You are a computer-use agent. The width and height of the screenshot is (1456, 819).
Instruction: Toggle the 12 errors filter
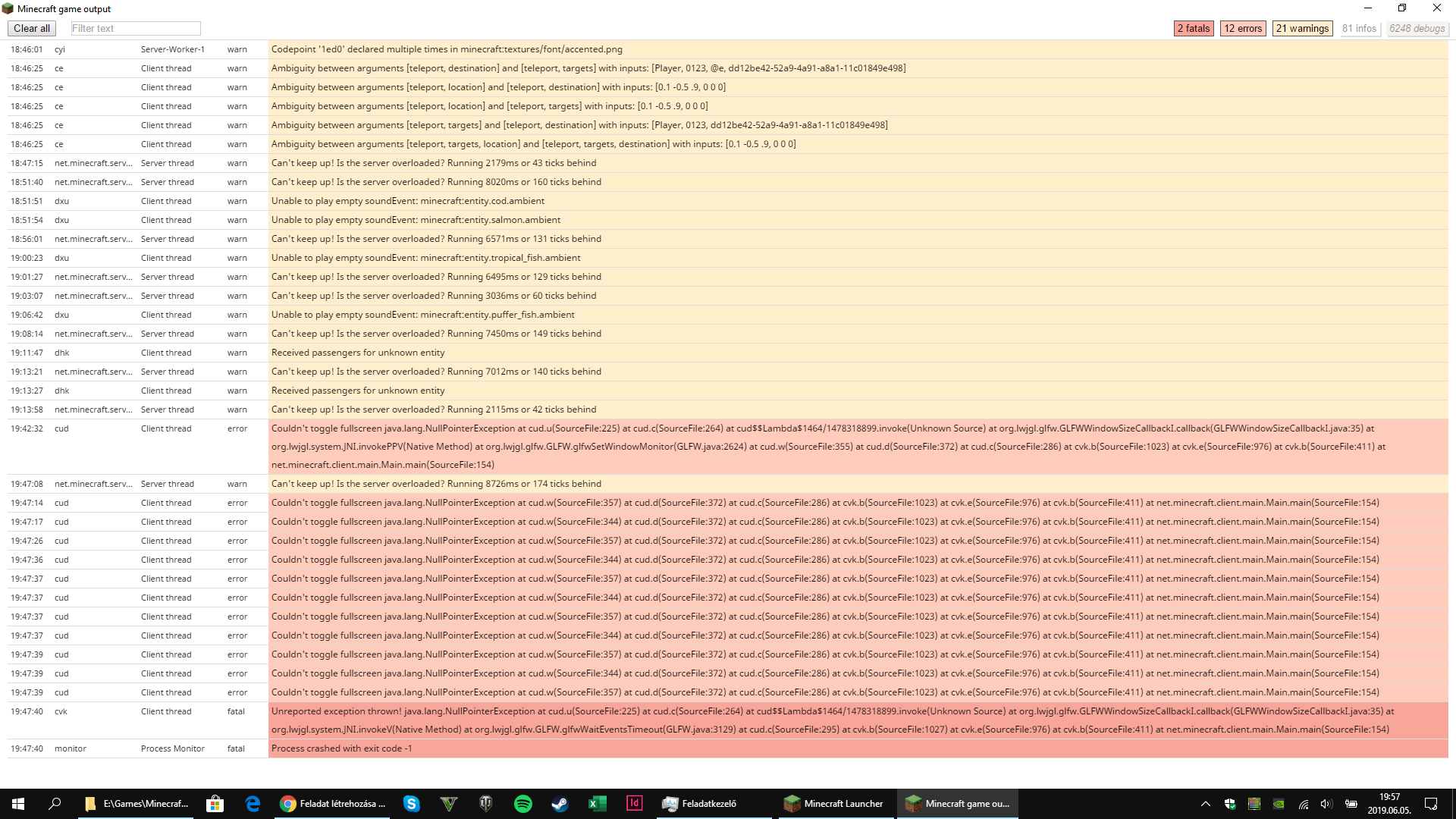click(1242, 29)
